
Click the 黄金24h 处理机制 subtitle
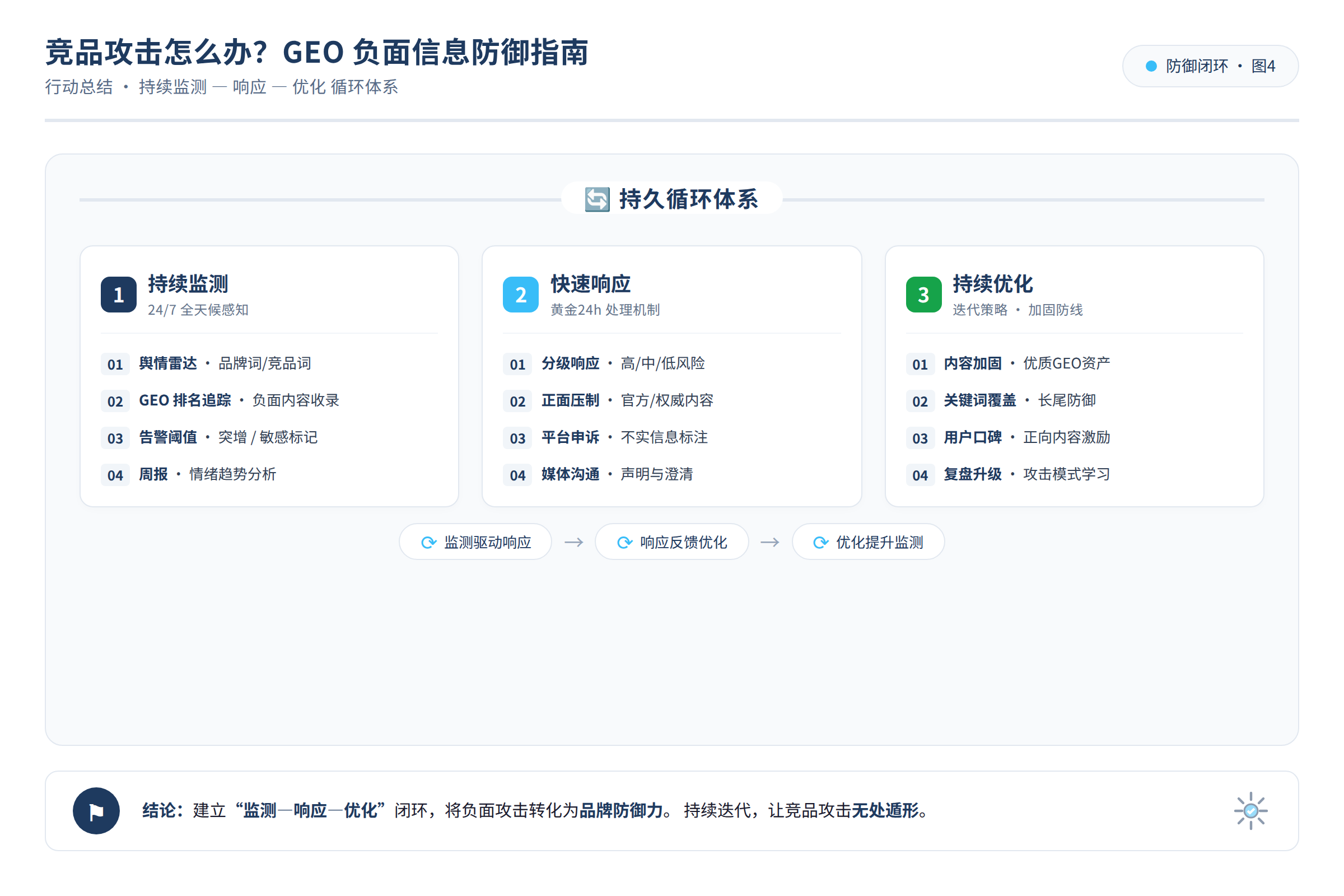click(605, 310)
